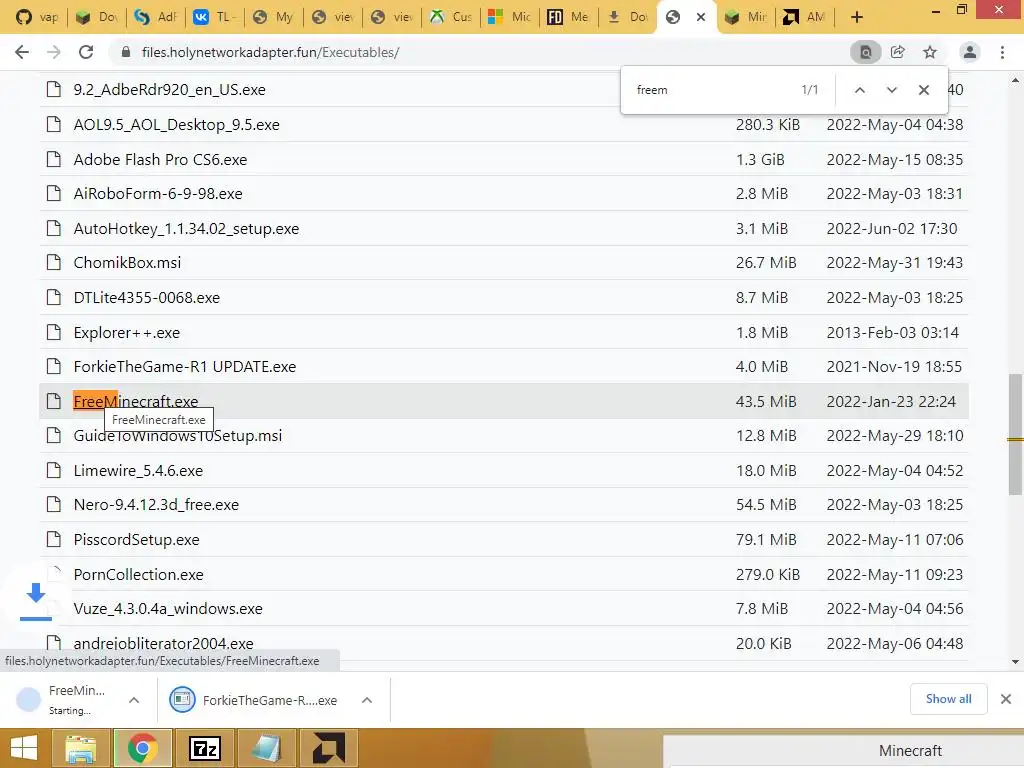
Task: Click Chrome icon in taskbar
Action: click(142, 748)
